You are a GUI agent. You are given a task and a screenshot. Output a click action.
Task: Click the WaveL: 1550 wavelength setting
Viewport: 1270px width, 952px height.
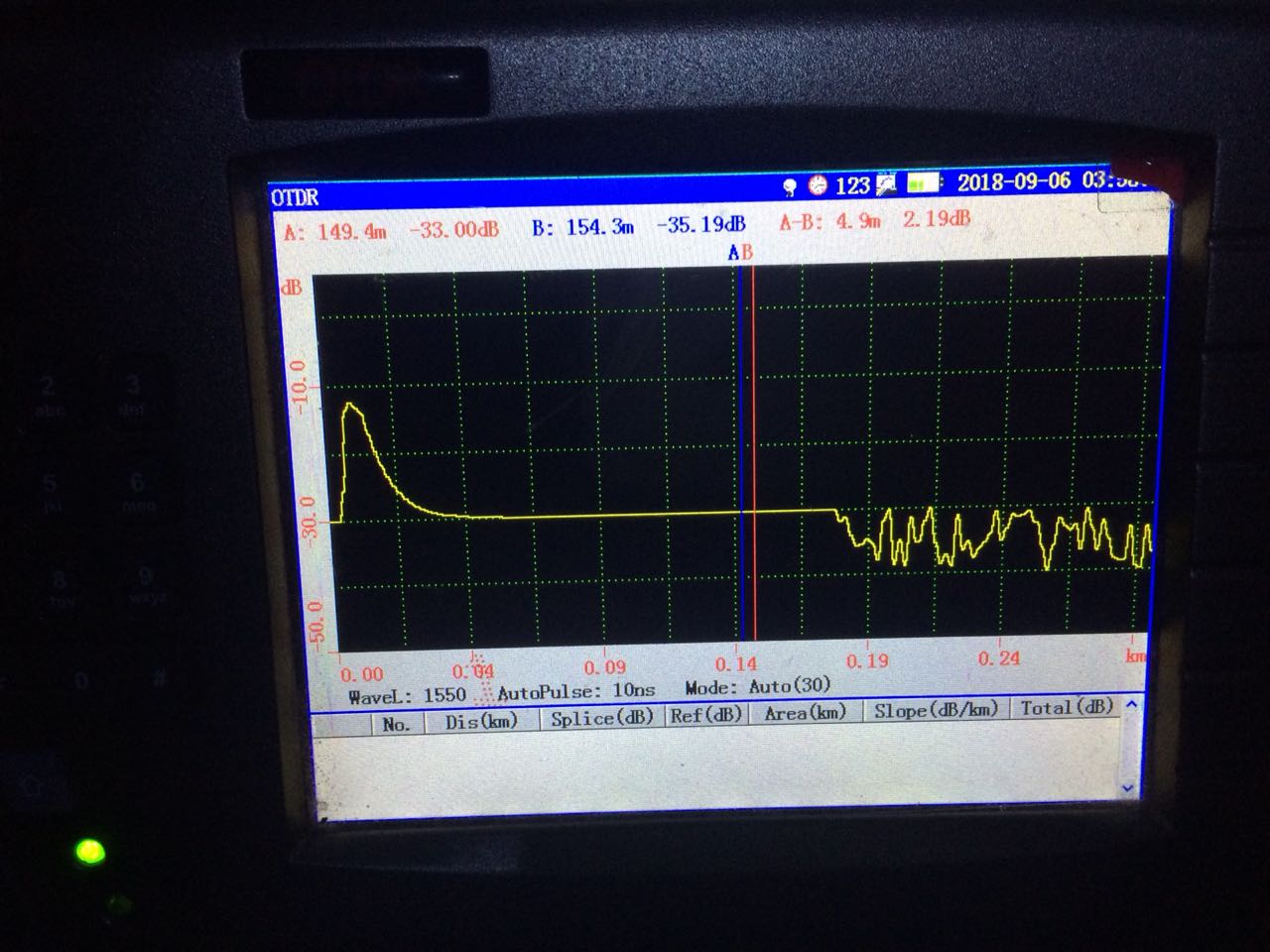[x=407, y=696]
